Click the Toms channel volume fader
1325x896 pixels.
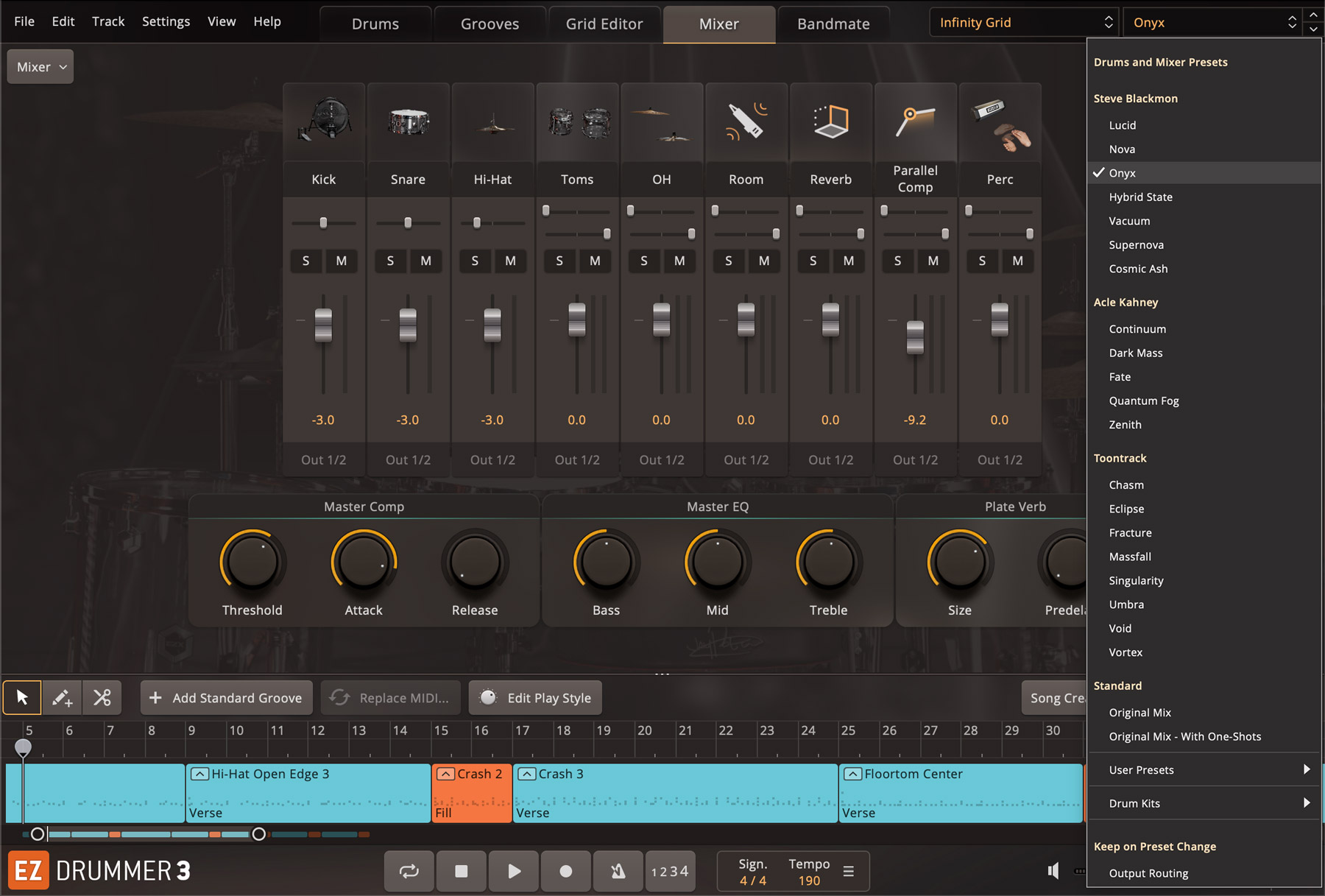click(x=577, y=320)
